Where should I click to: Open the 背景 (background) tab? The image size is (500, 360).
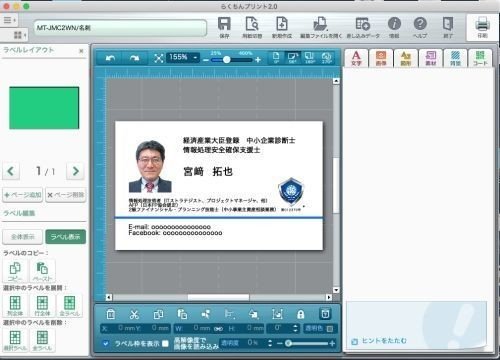(455, 58)
